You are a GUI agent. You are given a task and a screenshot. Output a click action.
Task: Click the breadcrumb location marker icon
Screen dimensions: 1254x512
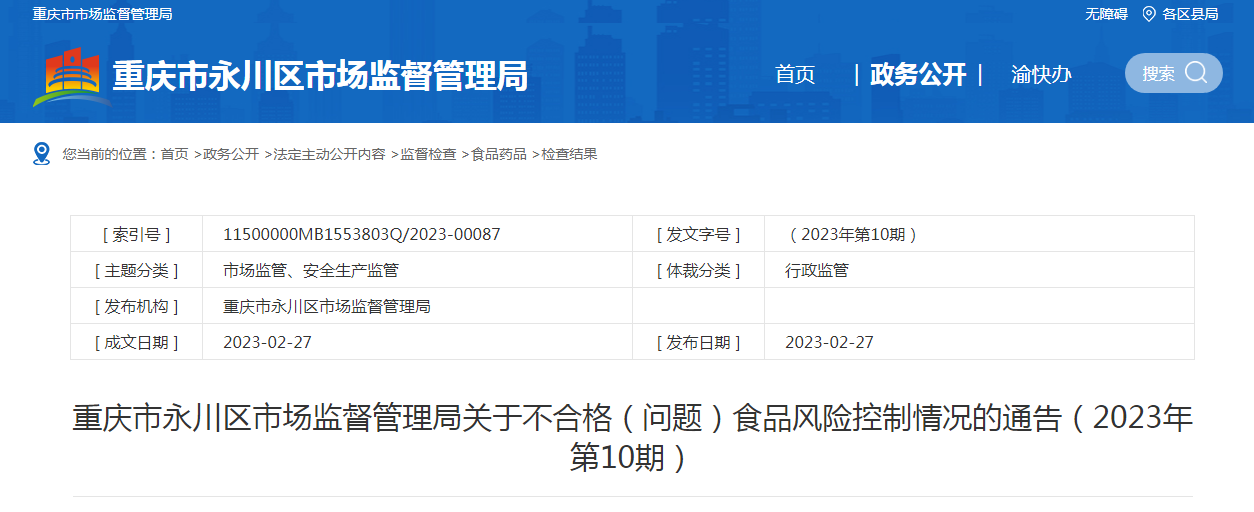pyautogui.click(x=41, y=154)
